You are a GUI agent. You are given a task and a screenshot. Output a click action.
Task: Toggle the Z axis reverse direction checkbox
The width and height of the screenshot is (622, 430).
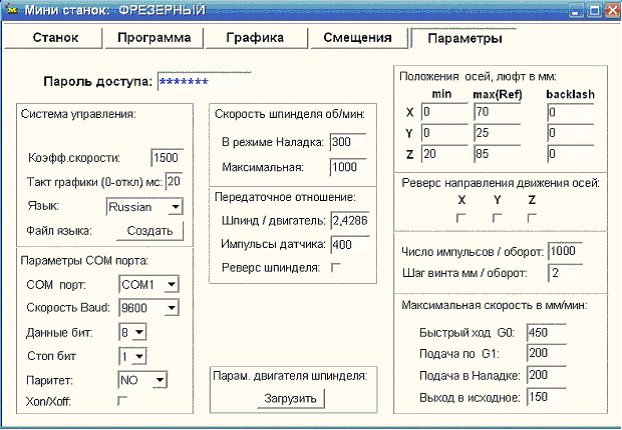tap(532, 218)
